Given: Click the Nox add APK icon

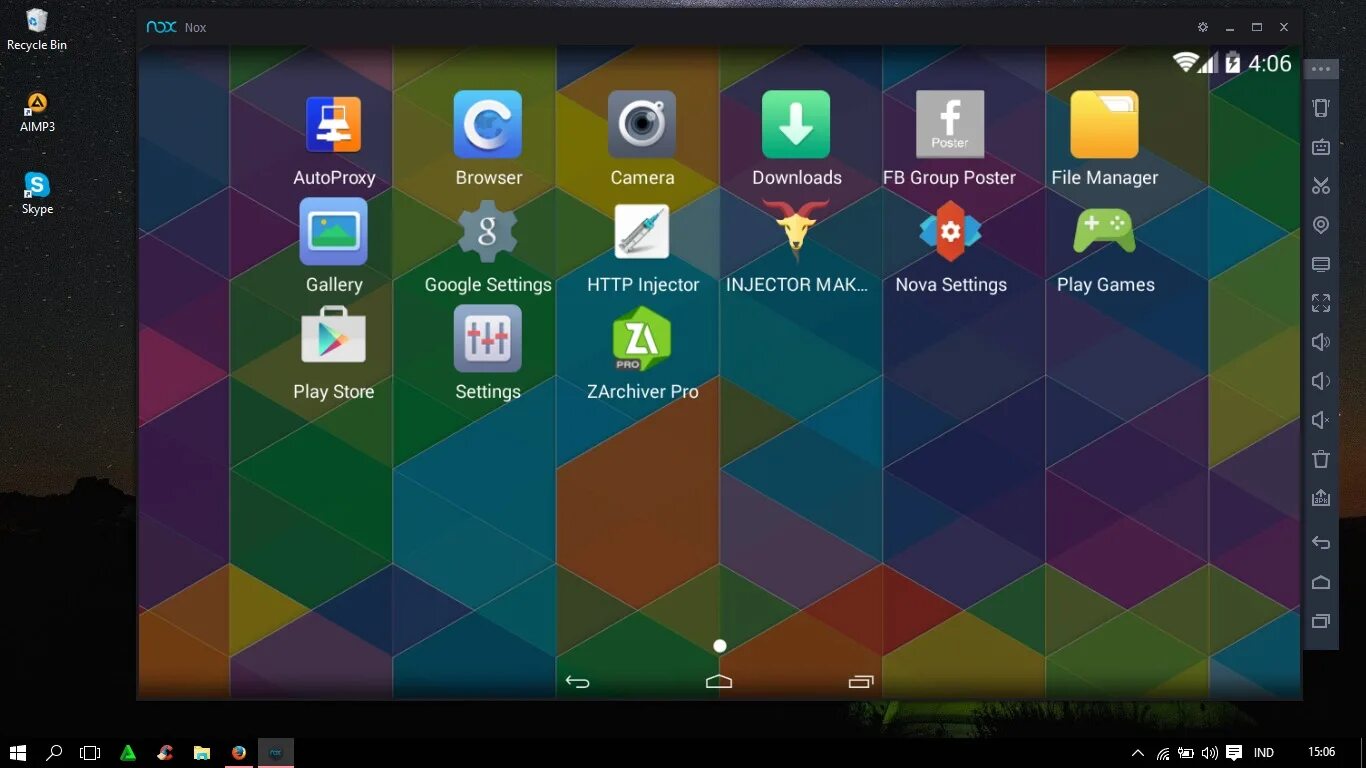Looking at the screenshot, I should point(1321,498).
